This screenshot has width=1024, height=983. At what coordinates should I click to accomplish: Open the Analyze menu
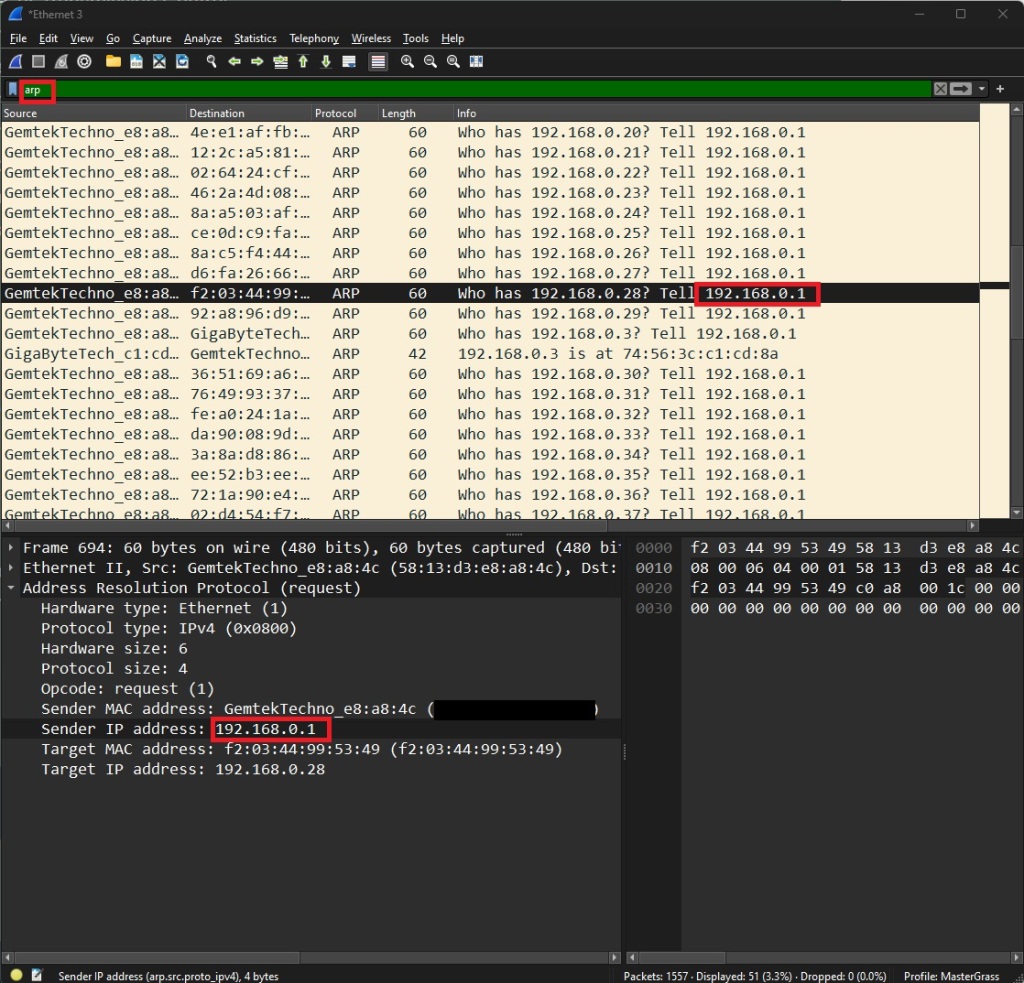click(x=202, y=38)
